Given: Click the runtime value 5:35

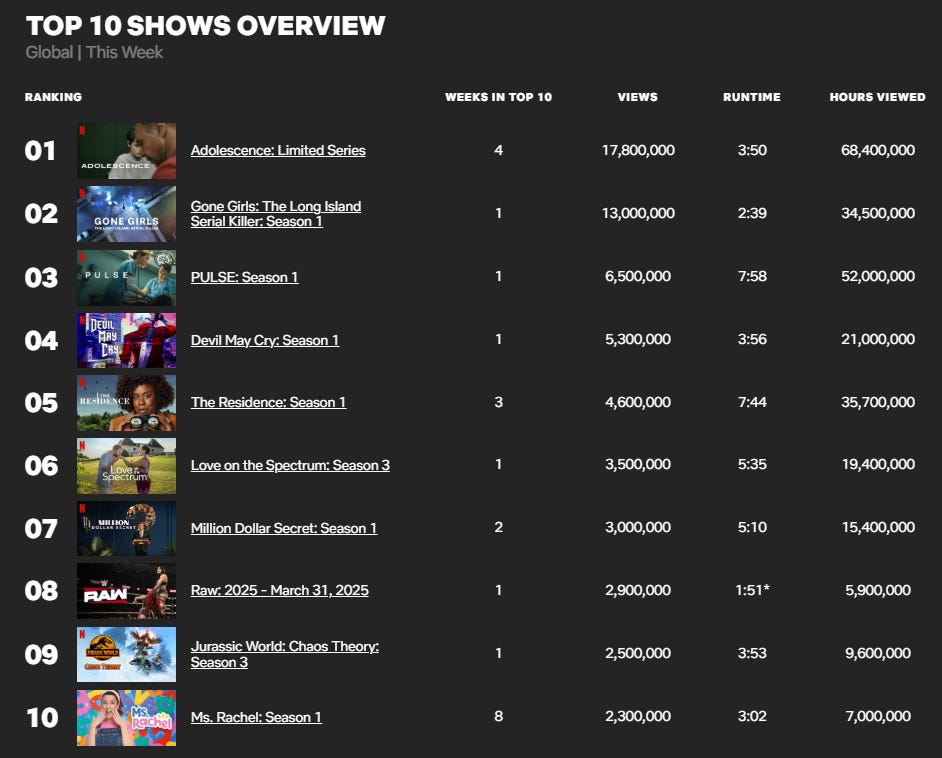Looking at the screenshot, I should click(752, 464).
